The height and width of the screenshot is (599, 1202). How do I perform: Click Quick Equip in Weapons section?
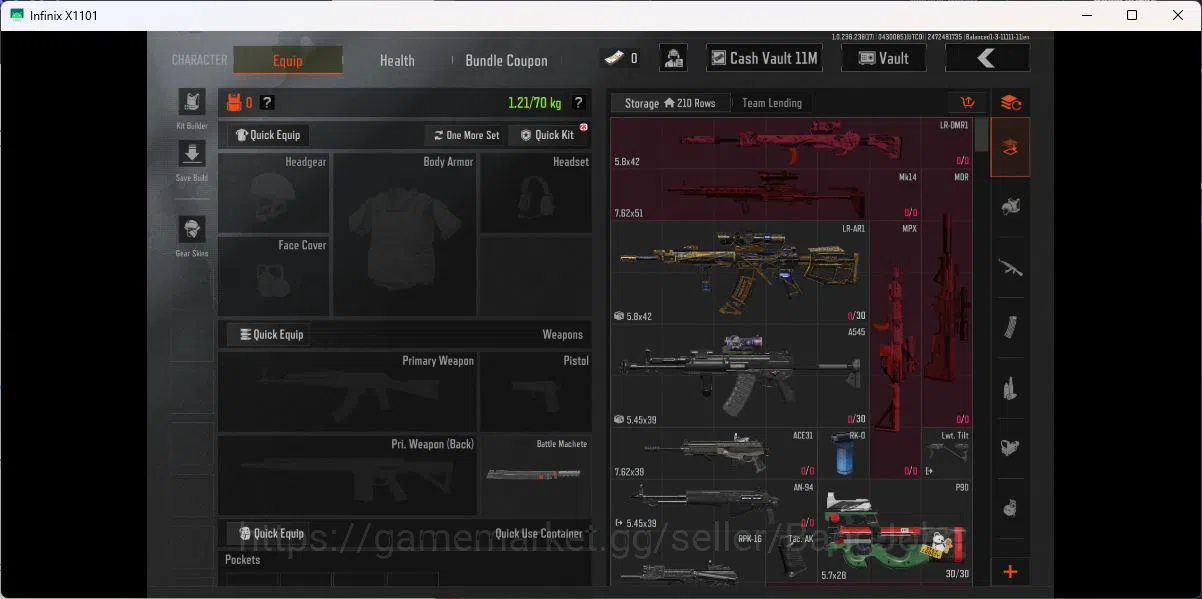270,334
